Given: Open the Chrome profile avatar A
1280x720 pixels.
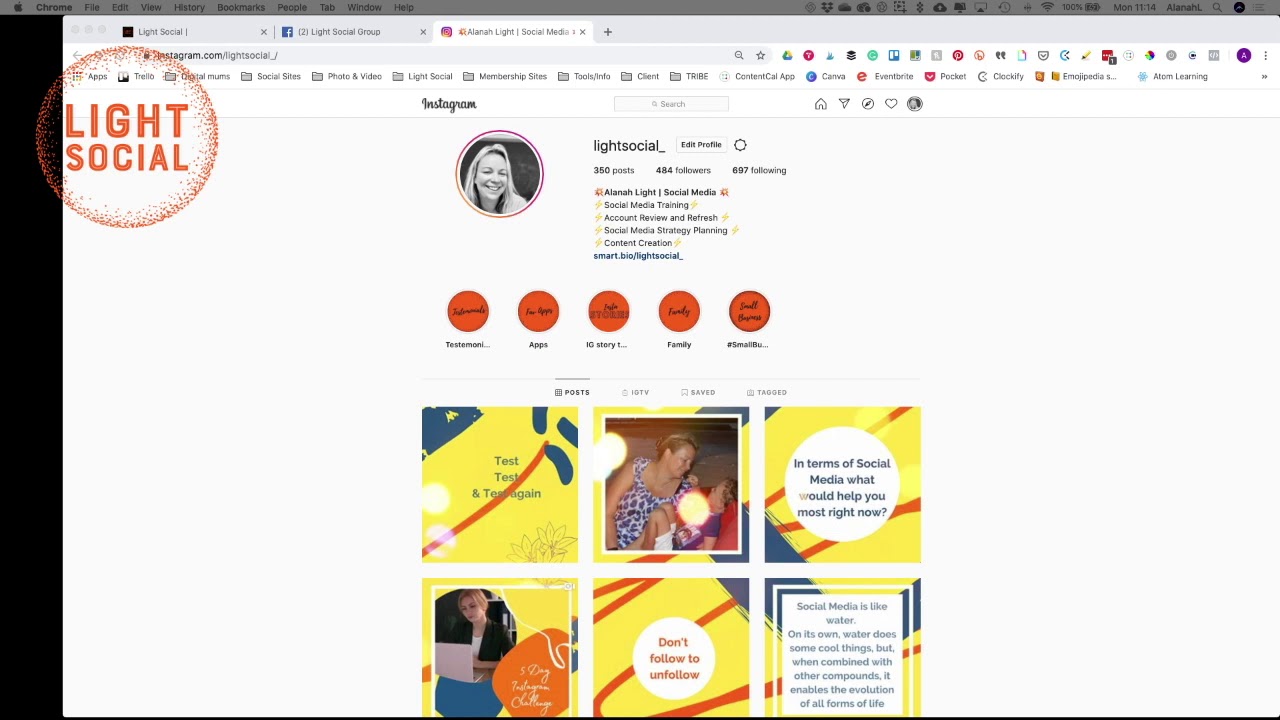Looking at the screenshot, I should (x=1244, y=56).
